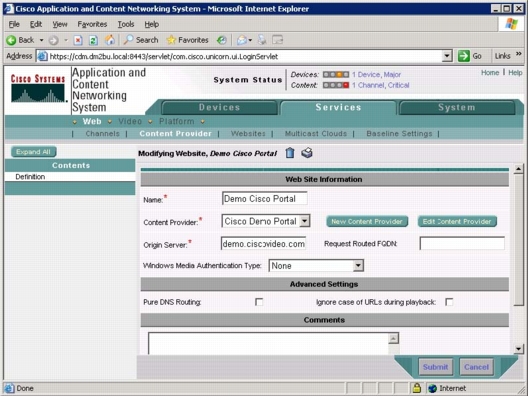Open the address bar history dropdown
Viewport: 530px width, 398px height.
[447, 56]
